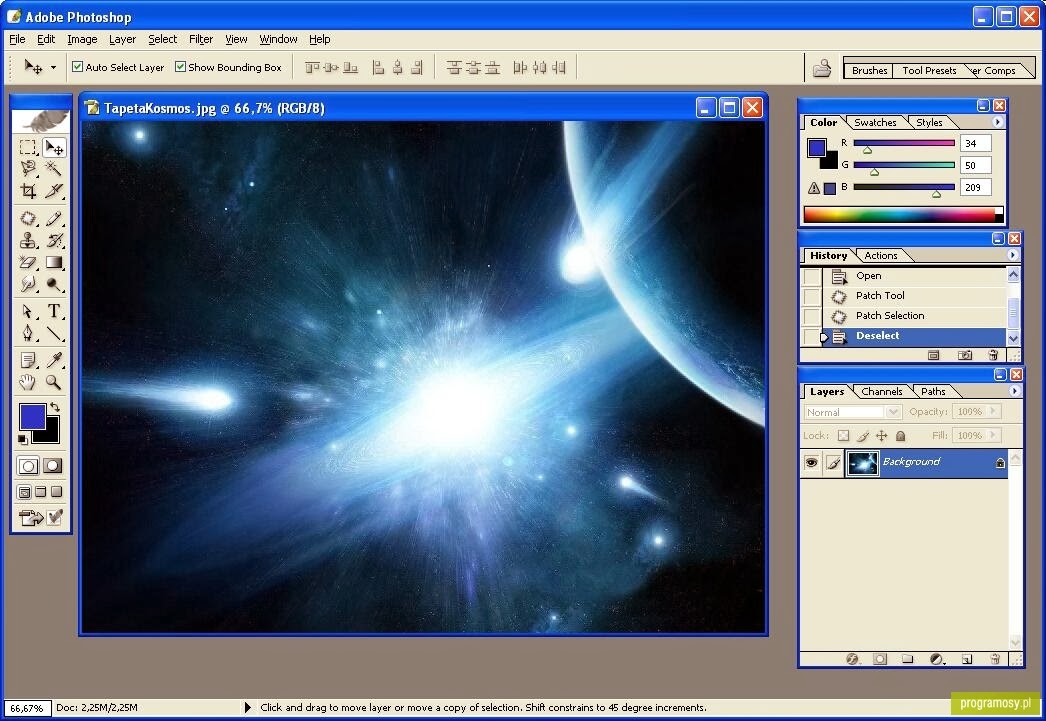Open Opacity slider arrow in Layers panel
The height and width of the screenshot is (721, 1046).
[x=993, y=412]
